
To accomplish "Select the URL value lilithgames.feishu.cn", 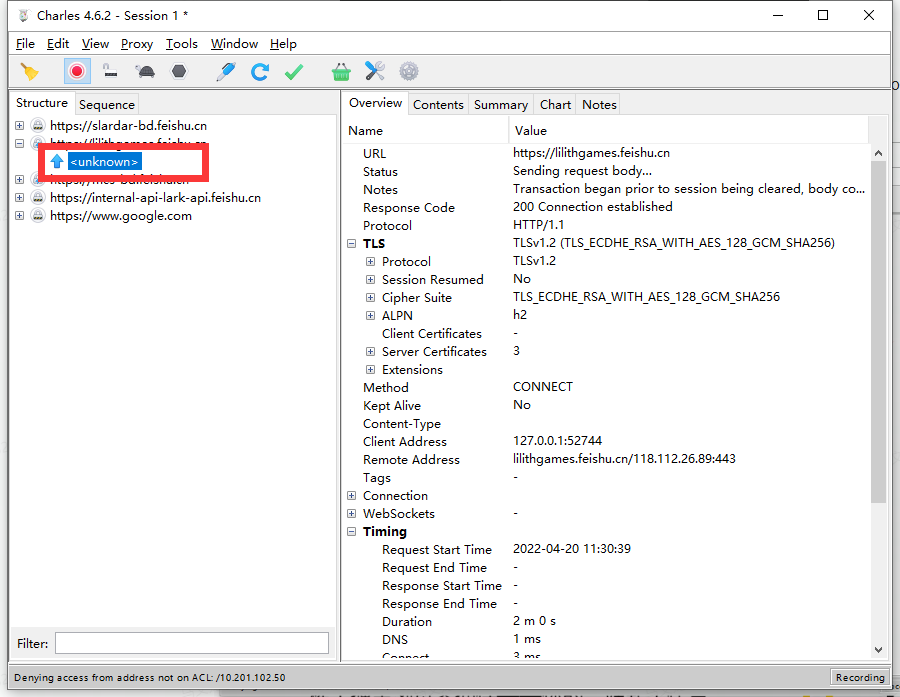I will tap(591, 153).
